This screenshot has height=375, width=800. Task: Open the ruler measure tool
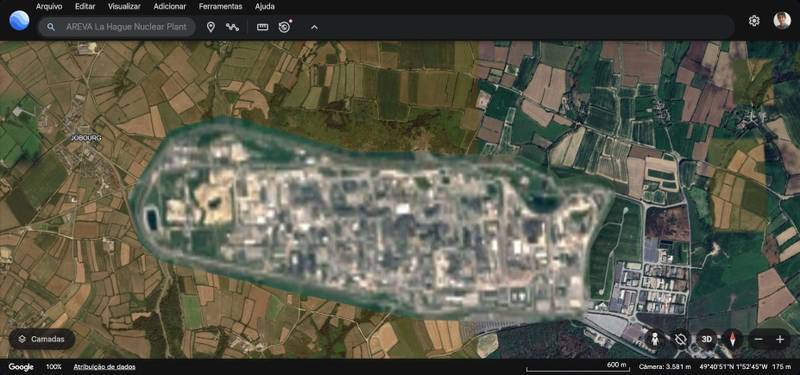point(262,27)
